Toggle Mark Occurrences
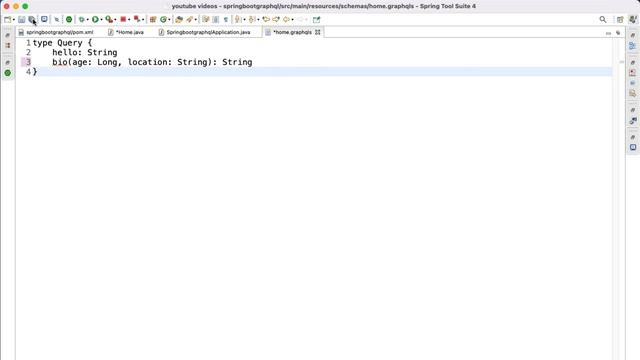The image size is (640, 360). click(206, 19)
